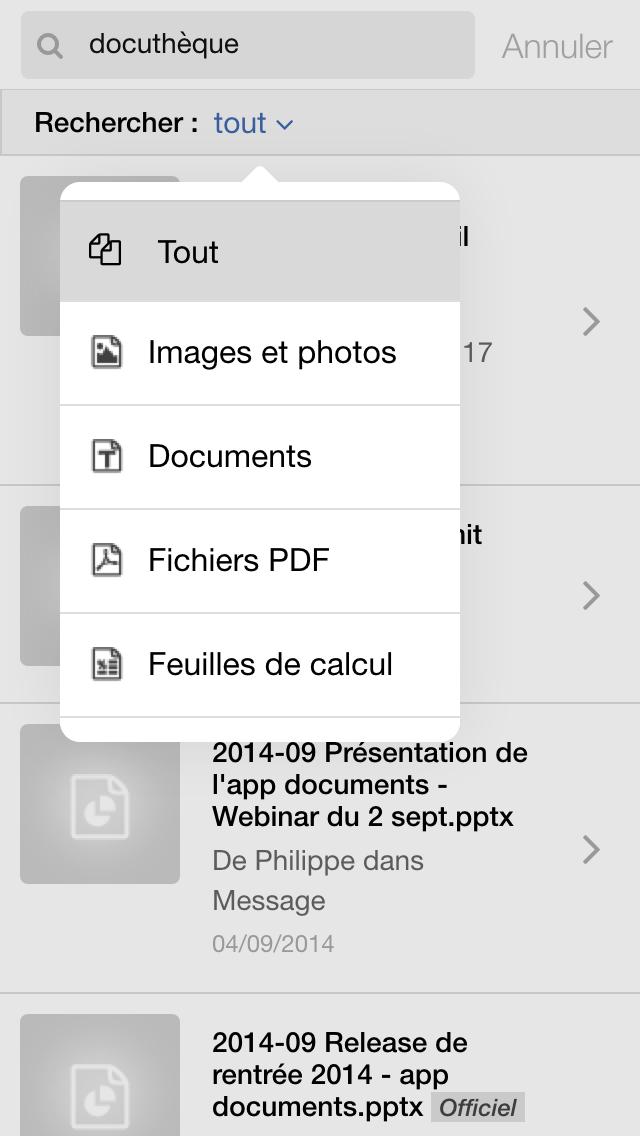Filter results by "Fichiers PDF"
Image resolution: width=640 pixels, height=1136 pixels.
point(238,560)
